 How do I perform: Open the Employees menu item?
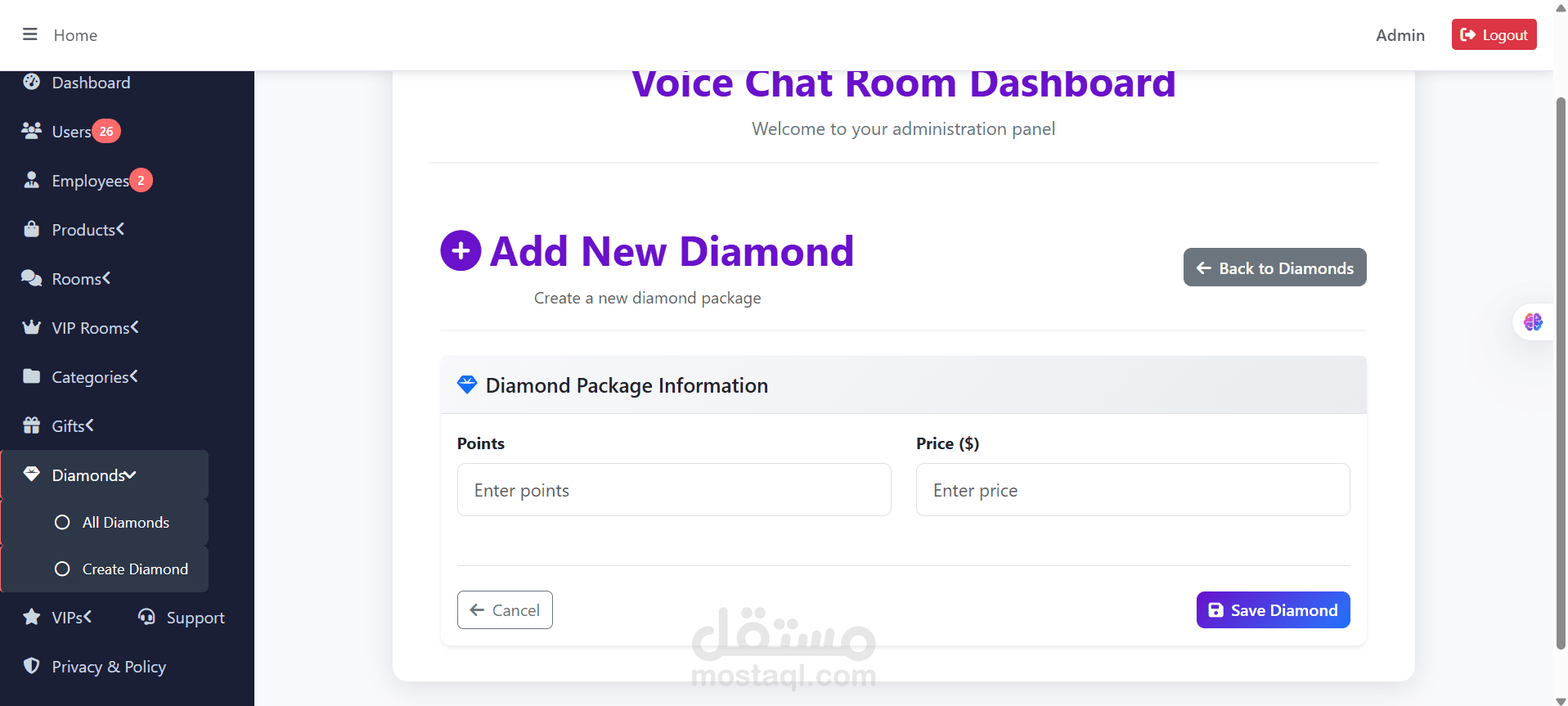[90, 180]
